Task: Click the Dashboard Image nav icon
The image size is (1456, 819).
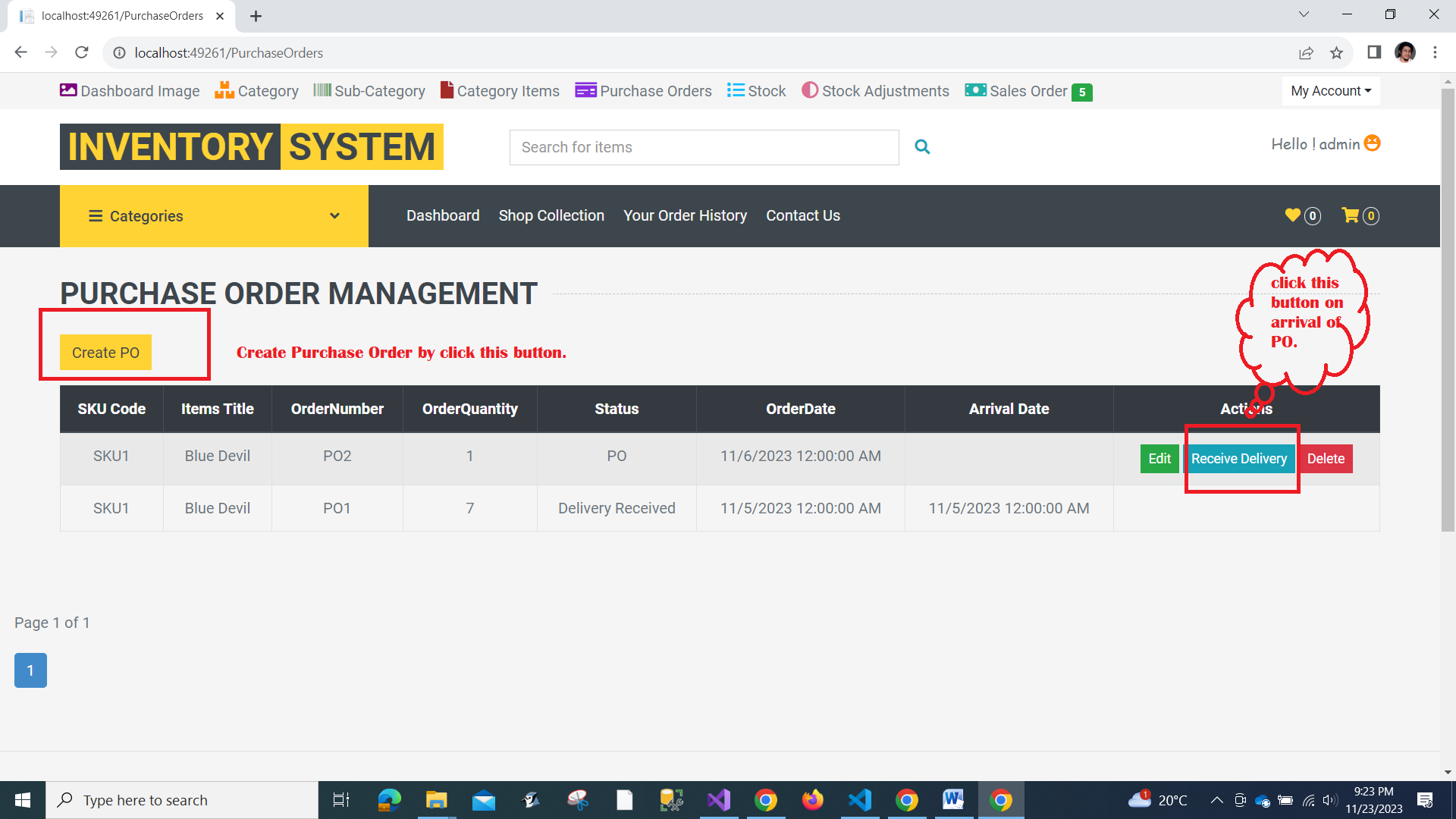Action: [68, 90]
